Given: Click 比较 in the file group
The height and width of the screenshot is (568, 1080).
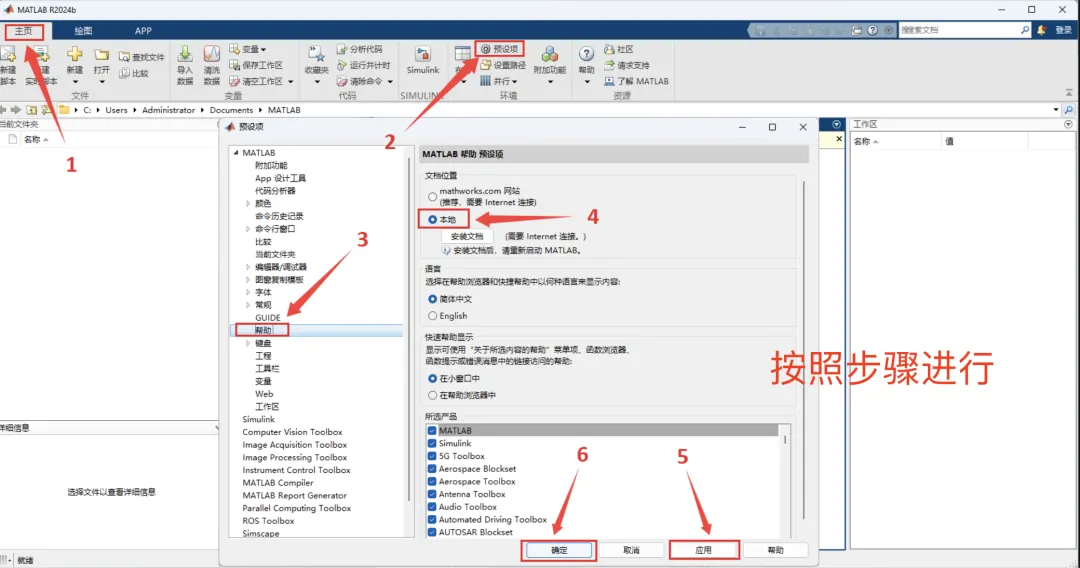Looking at the screenshot, I should tap(134, 73).
